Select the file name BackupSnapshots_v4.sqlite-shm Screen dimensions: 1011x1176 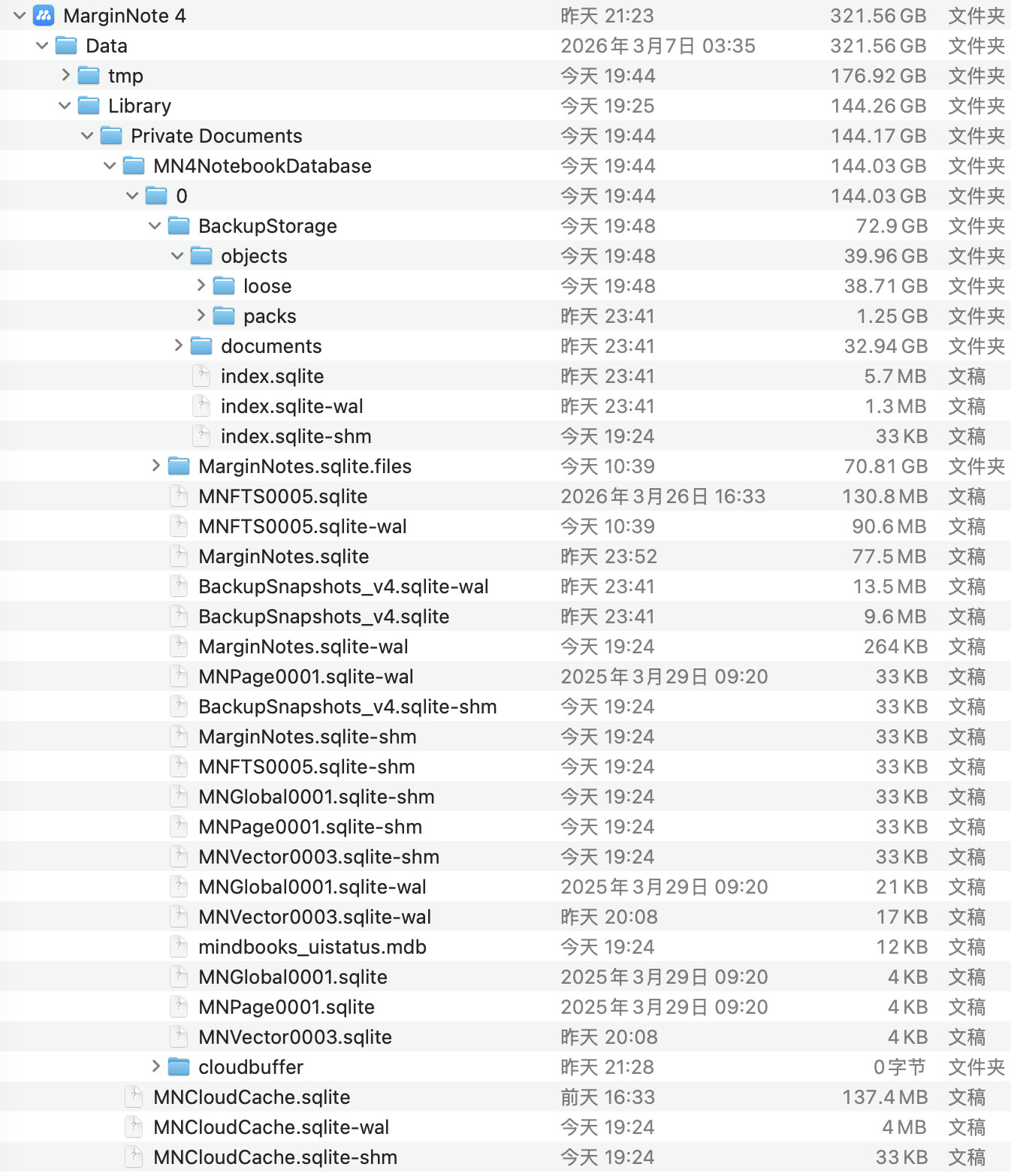click(348, 707)
